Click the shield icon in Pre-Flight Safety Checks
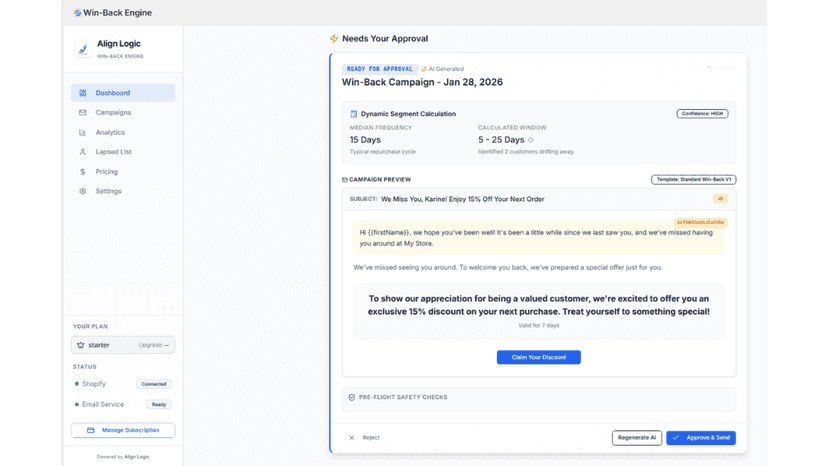 352,397
